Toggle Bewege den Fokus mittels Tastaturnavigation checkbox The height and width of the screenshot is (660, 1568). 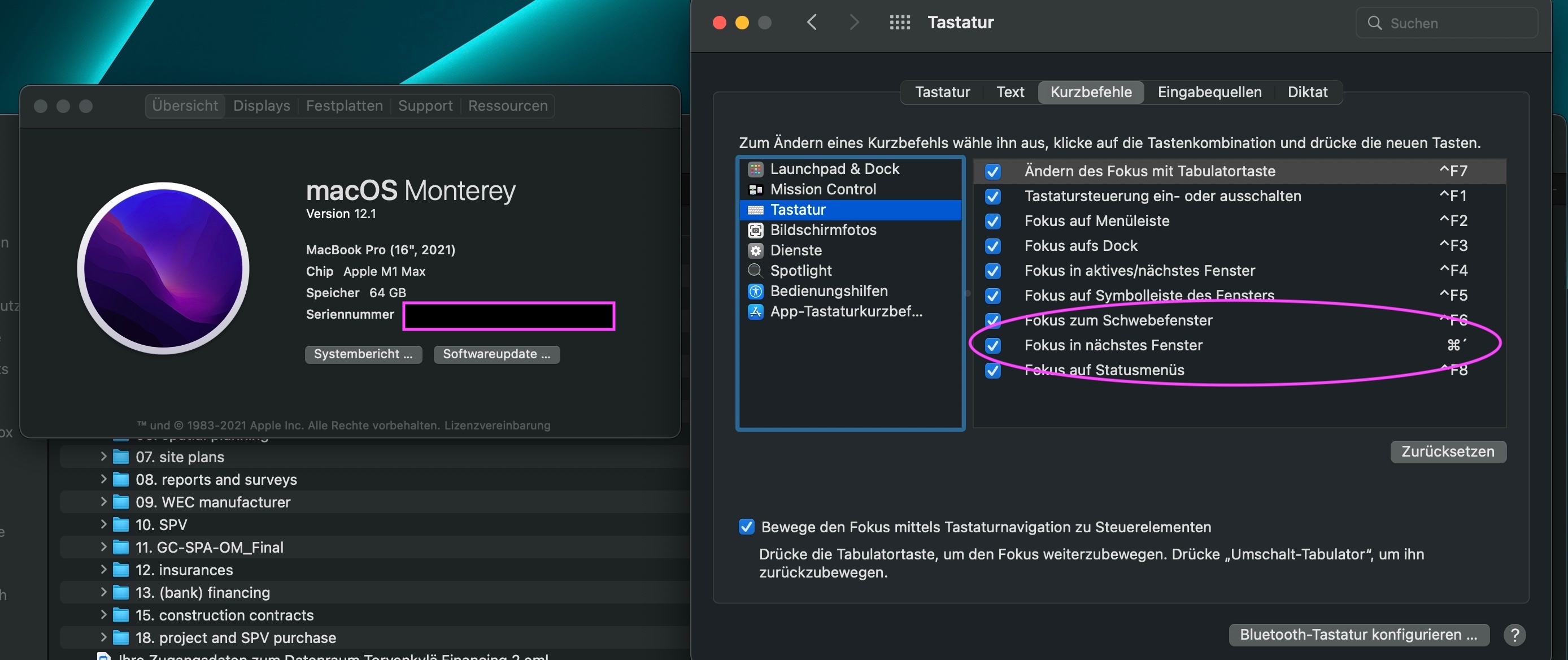point(746,527)
